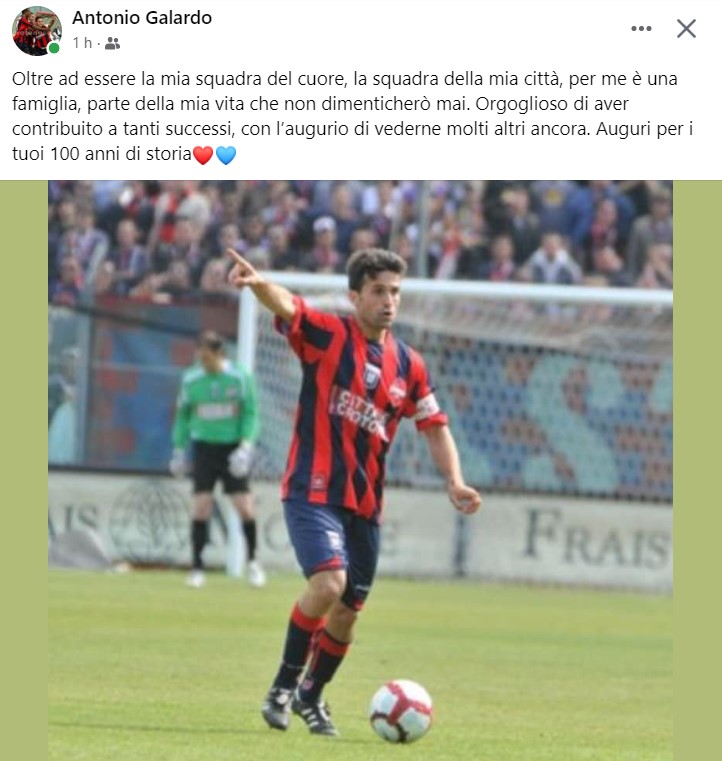Click the goalkeeper in the green jersey
722x761 pixels.
tap(216, 456)
